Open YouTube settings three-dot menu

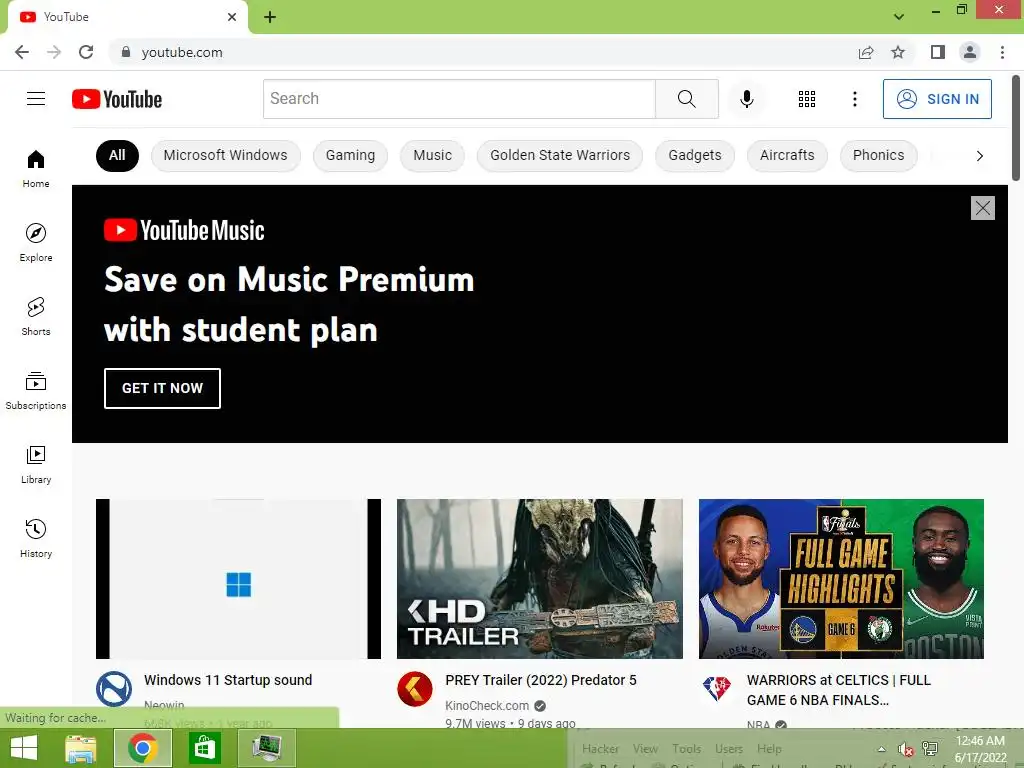854,99
